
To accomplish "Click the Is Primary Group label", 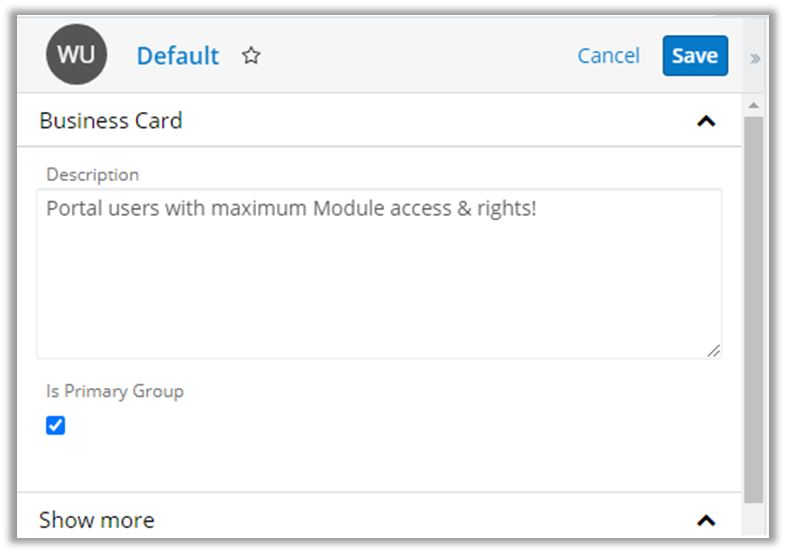I will (115, 391).
